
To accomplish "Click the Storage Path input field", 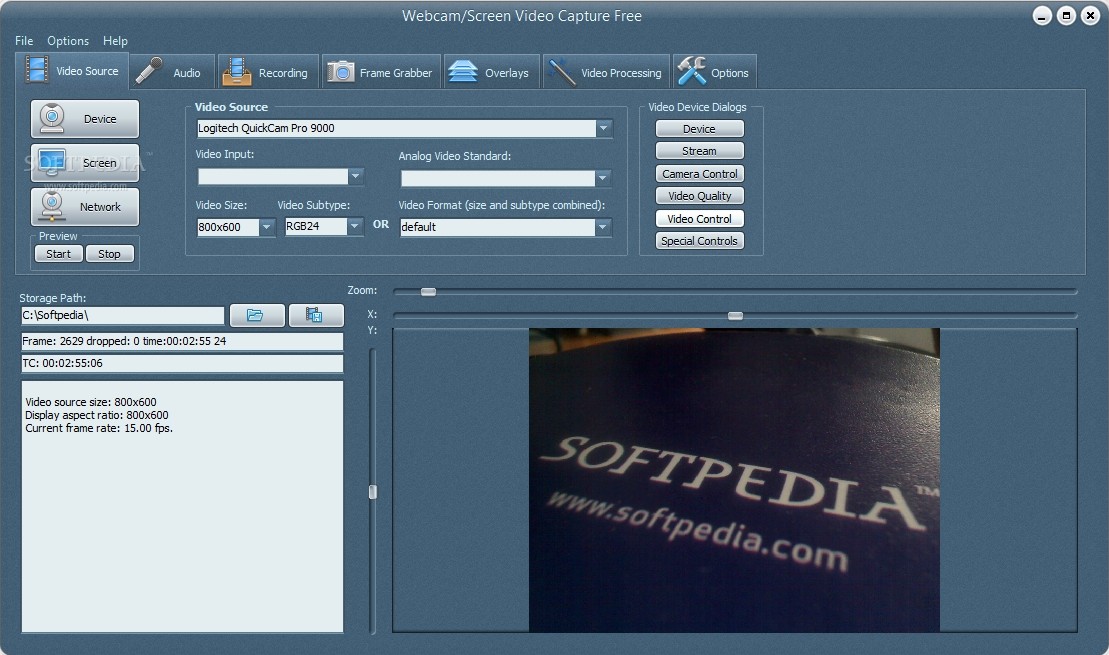I will point(122,315).
